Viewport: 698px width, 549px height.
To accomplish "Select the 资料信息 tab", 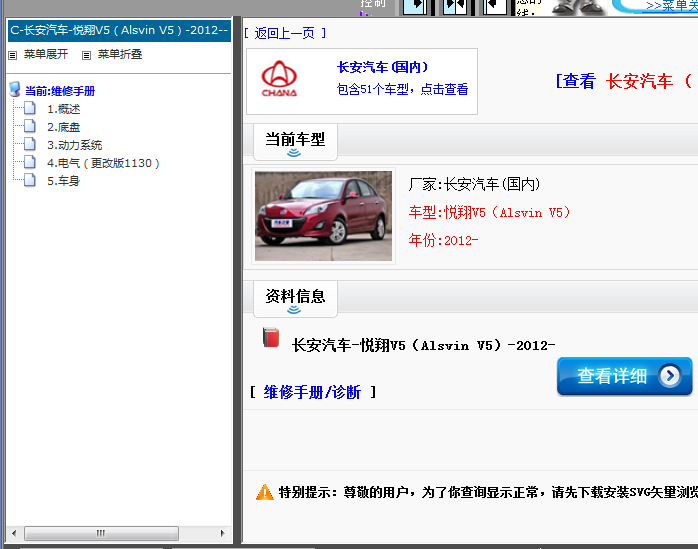I will [x=295, y=299].
